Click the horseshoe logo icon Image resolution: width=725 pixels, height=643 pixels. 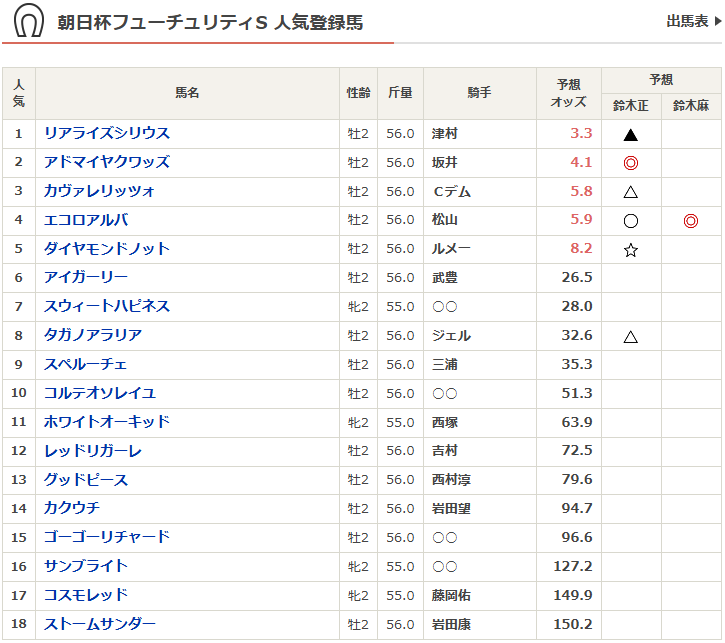pyautogui.click(x=28, y=21)
